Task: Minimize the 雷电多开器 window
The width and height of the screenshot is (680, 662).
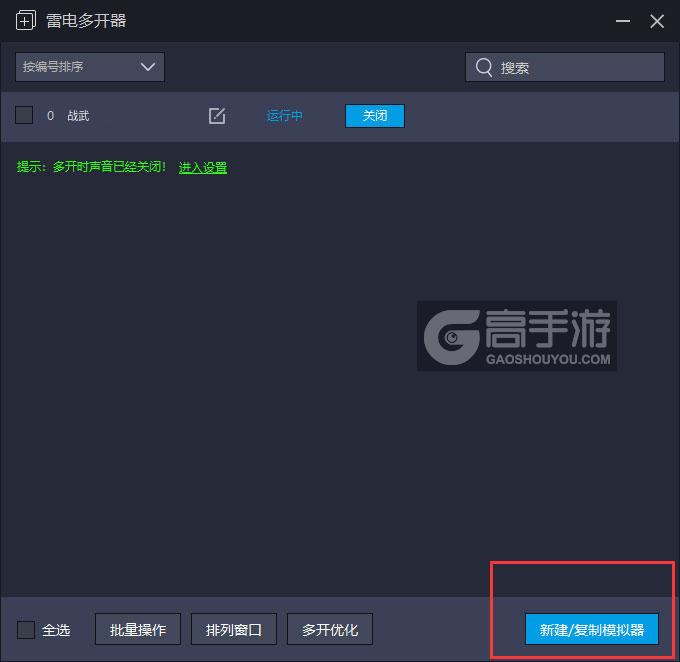Action: coord(623,21)
